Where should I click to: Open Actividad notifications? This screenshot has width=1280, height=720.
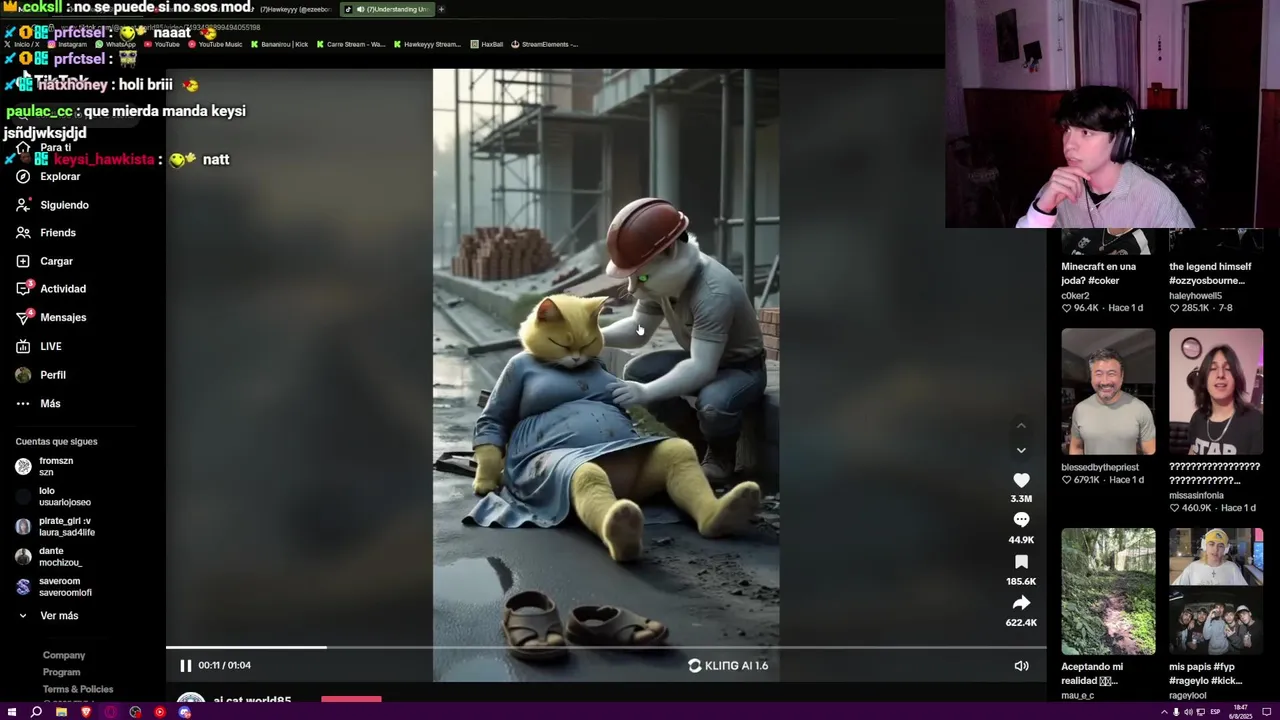pos(63,289)
